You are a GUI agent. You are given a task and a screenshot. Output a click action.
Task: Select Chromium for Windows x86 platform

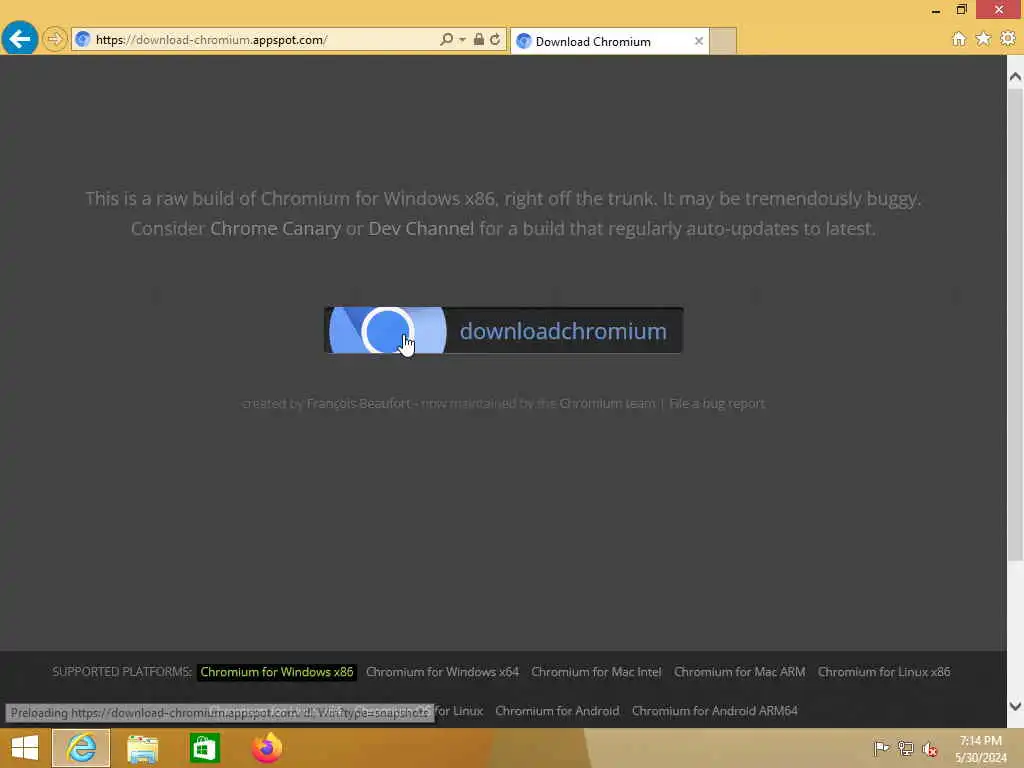[x=277, y=672]
